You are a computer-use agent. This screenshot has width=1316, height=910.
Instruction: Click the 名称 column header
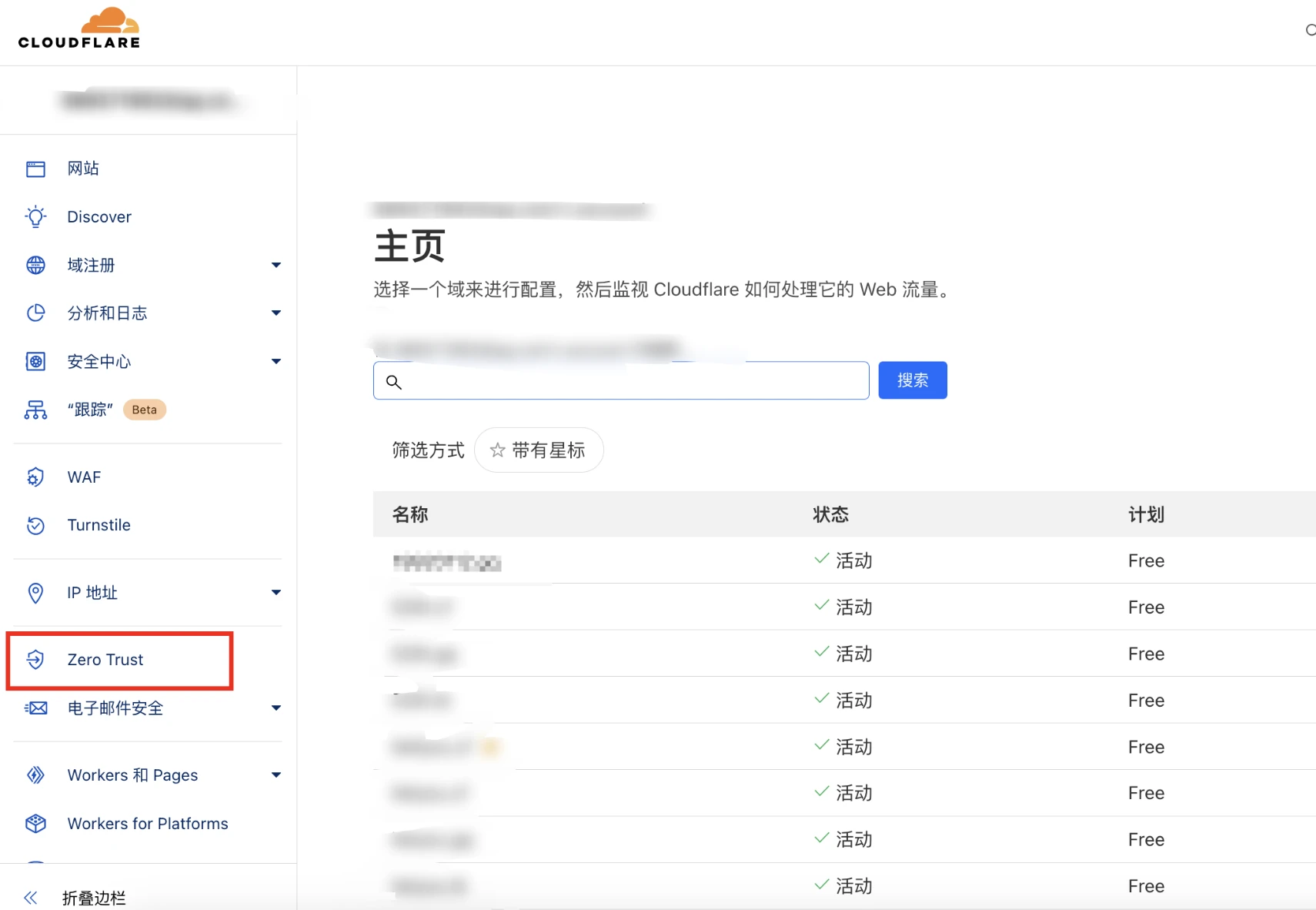pyautogui.click(x=410, y=514)
